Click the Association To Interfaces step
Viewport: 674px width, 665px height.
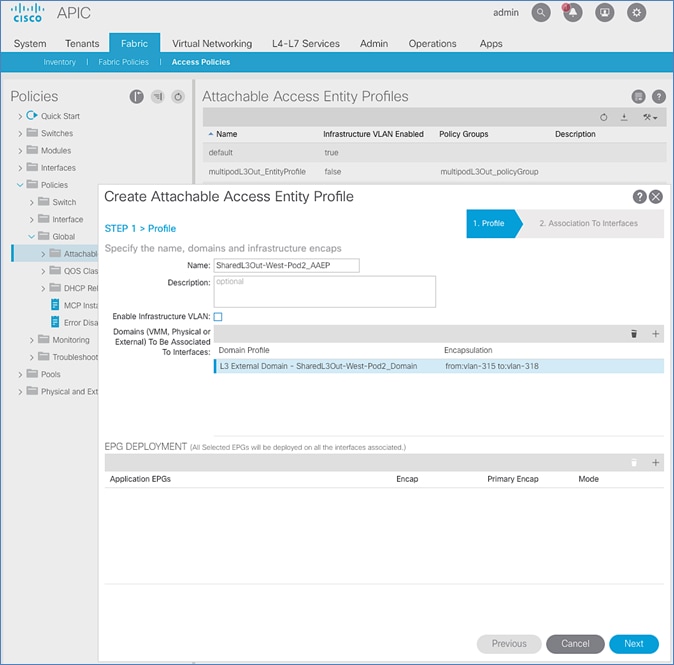point(588,223)
